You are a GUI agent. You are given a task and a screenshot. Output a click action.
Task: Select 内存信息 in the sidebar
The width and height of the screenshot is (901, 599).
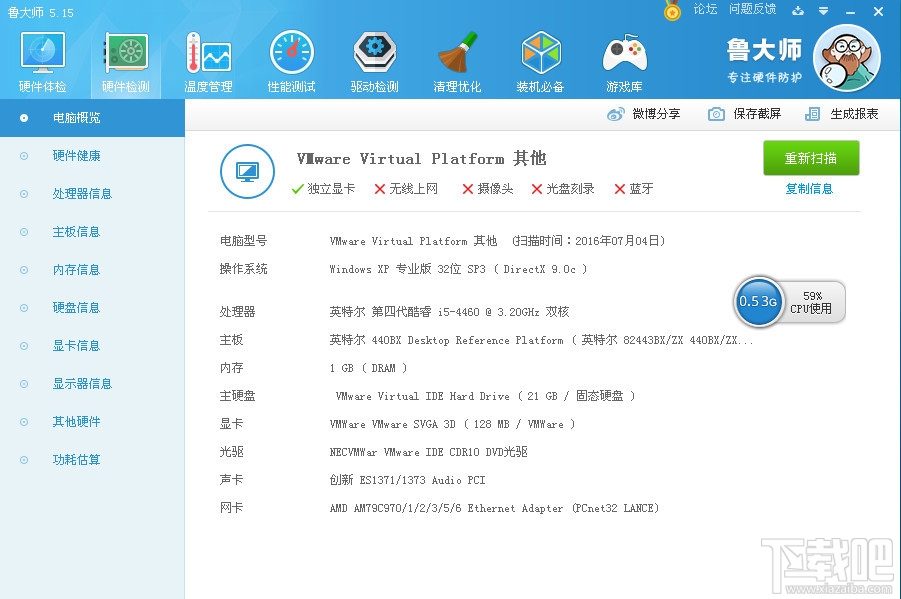(92, 270)
